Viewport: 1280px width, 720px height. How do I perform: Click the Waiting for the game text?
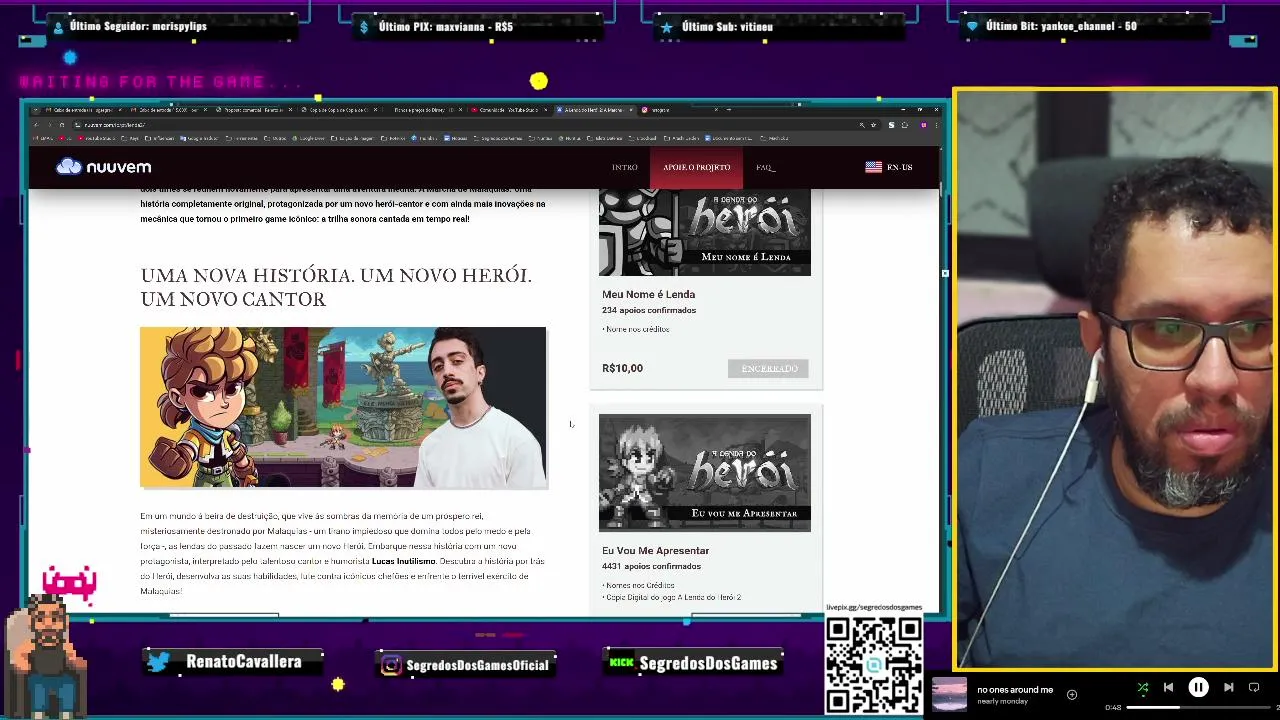click(160, 82)
